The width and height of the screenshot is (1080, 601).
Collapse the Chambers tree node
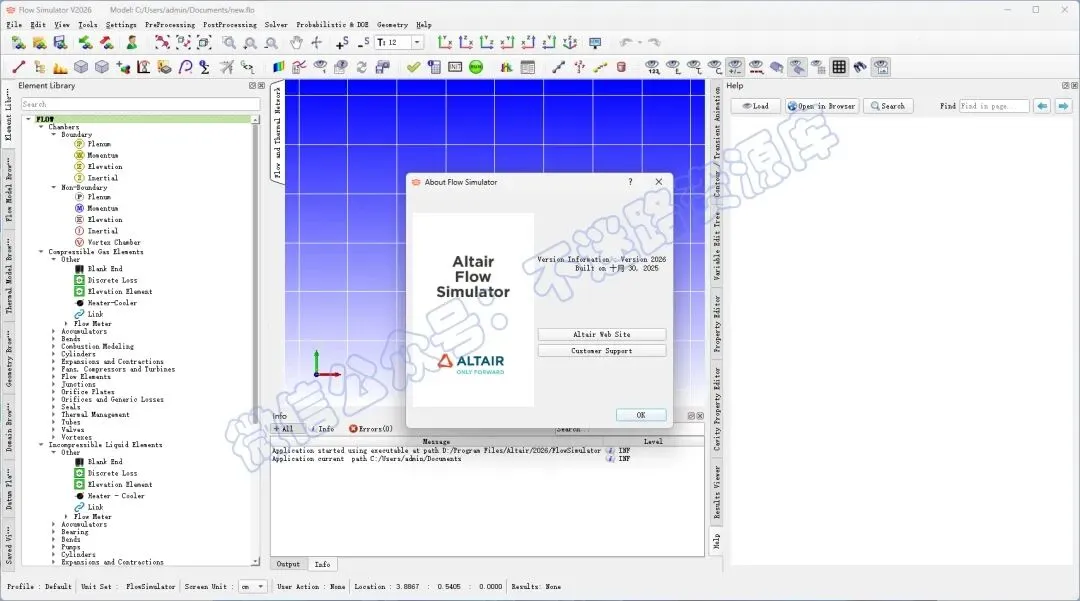tap(41, 127)
